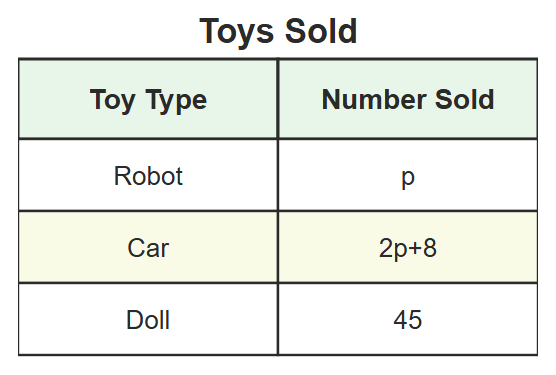
Task: Click the 'Robot' cell
Action: pos(148,175)
